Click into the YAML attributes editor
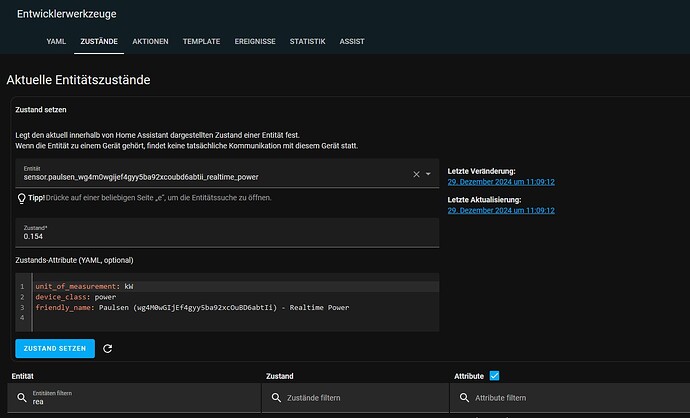 point(227,302)
